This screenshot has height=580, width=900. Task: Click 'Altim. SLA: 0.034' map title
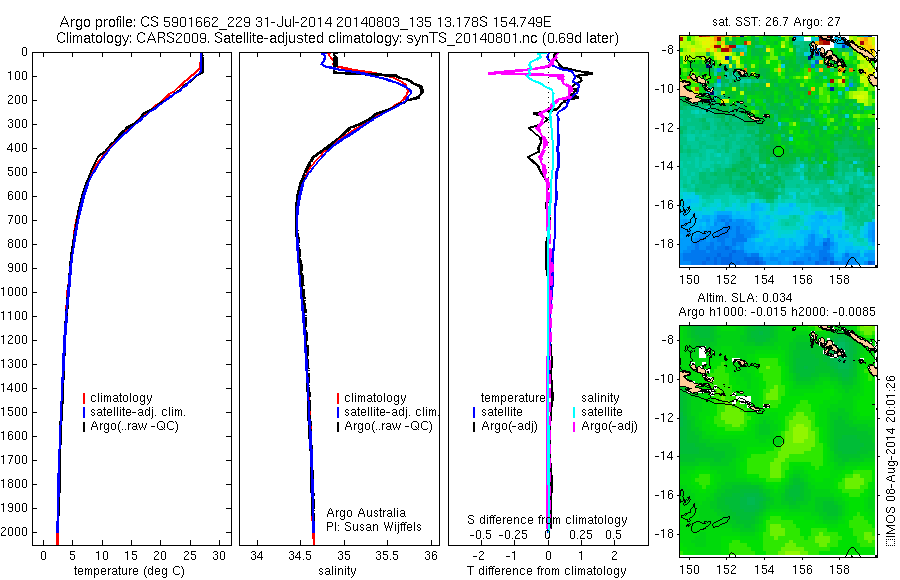(744, 298)
